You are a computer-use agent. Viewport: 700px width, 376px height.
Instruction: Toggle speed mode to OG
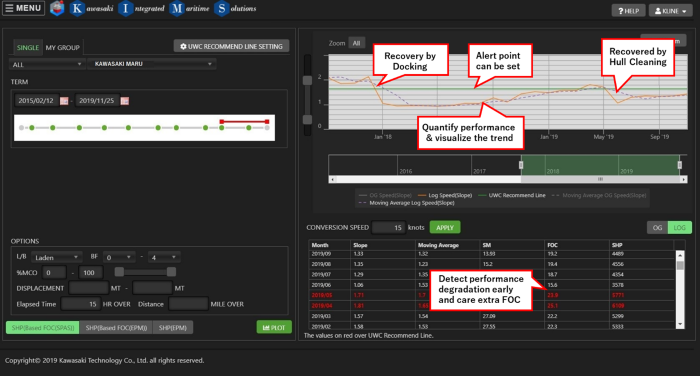point(657,227)
